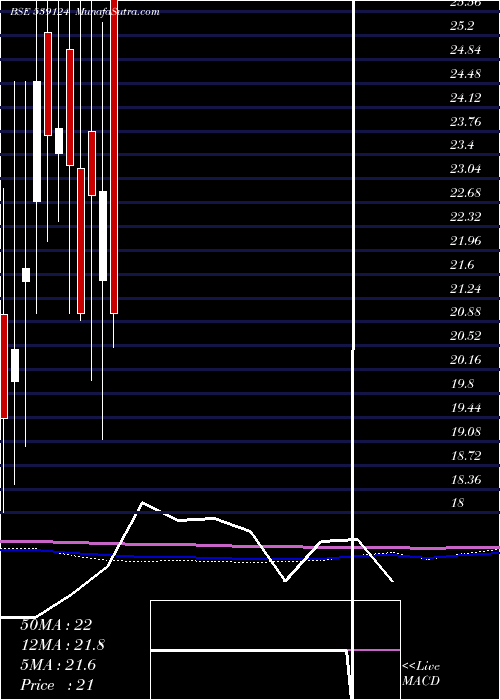500x700 pixels.
Task: Click the 20.52 price axis label
Action: (x=466, y=336)
